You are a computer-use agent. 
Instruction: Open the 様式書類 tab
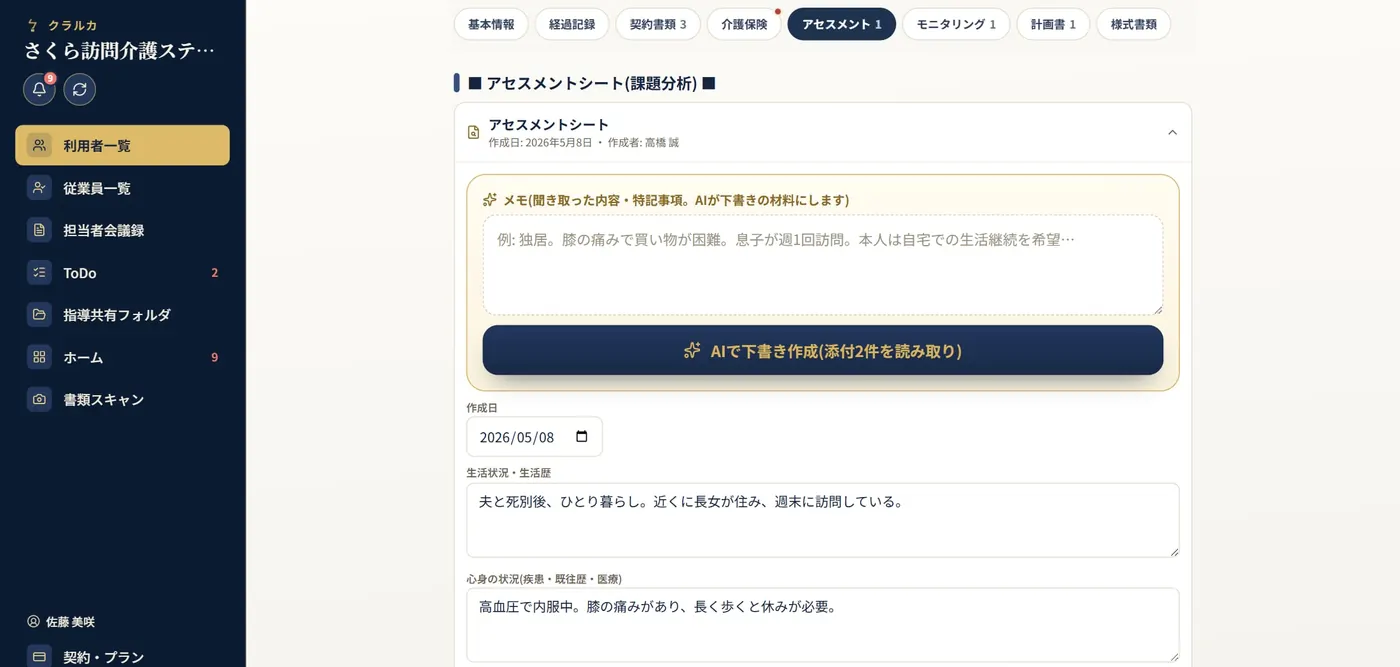point(1134,24)
